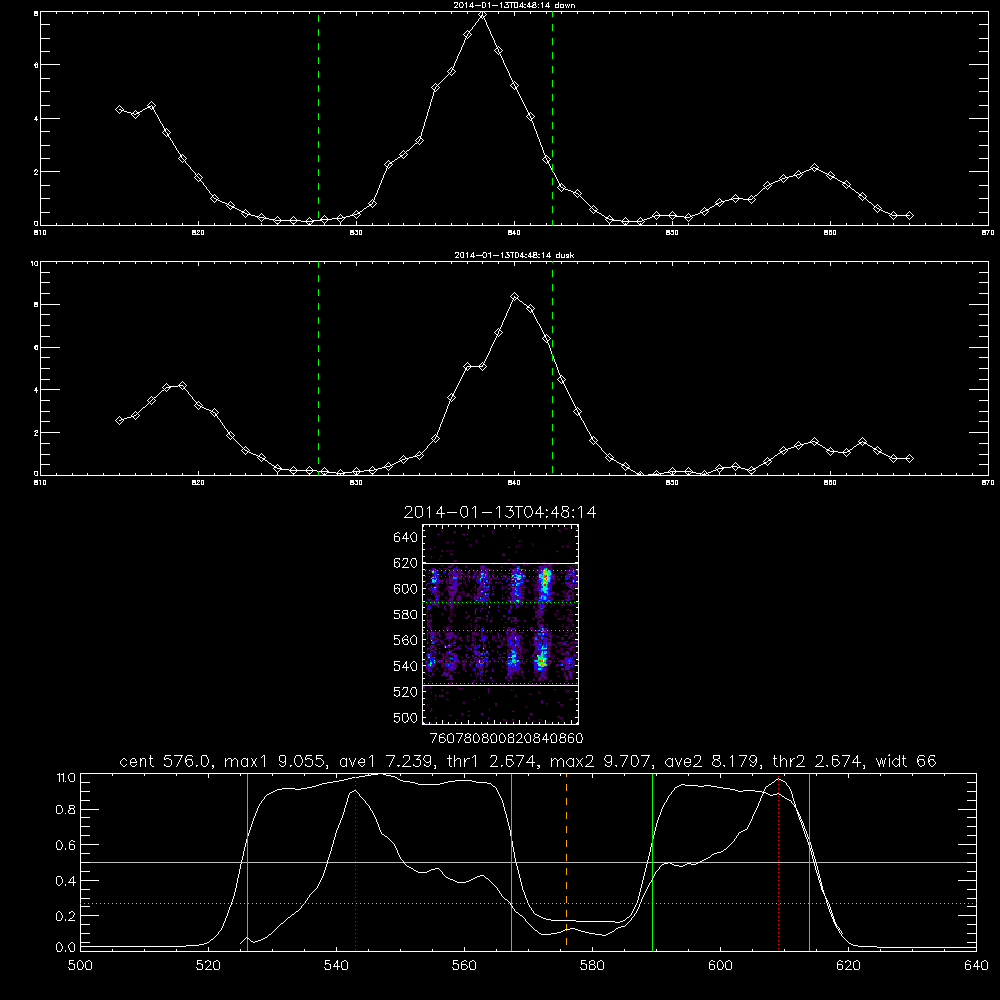
Task: Click y-axis label "580" beside the spectrogram
Action: click(x=405, y=615)
